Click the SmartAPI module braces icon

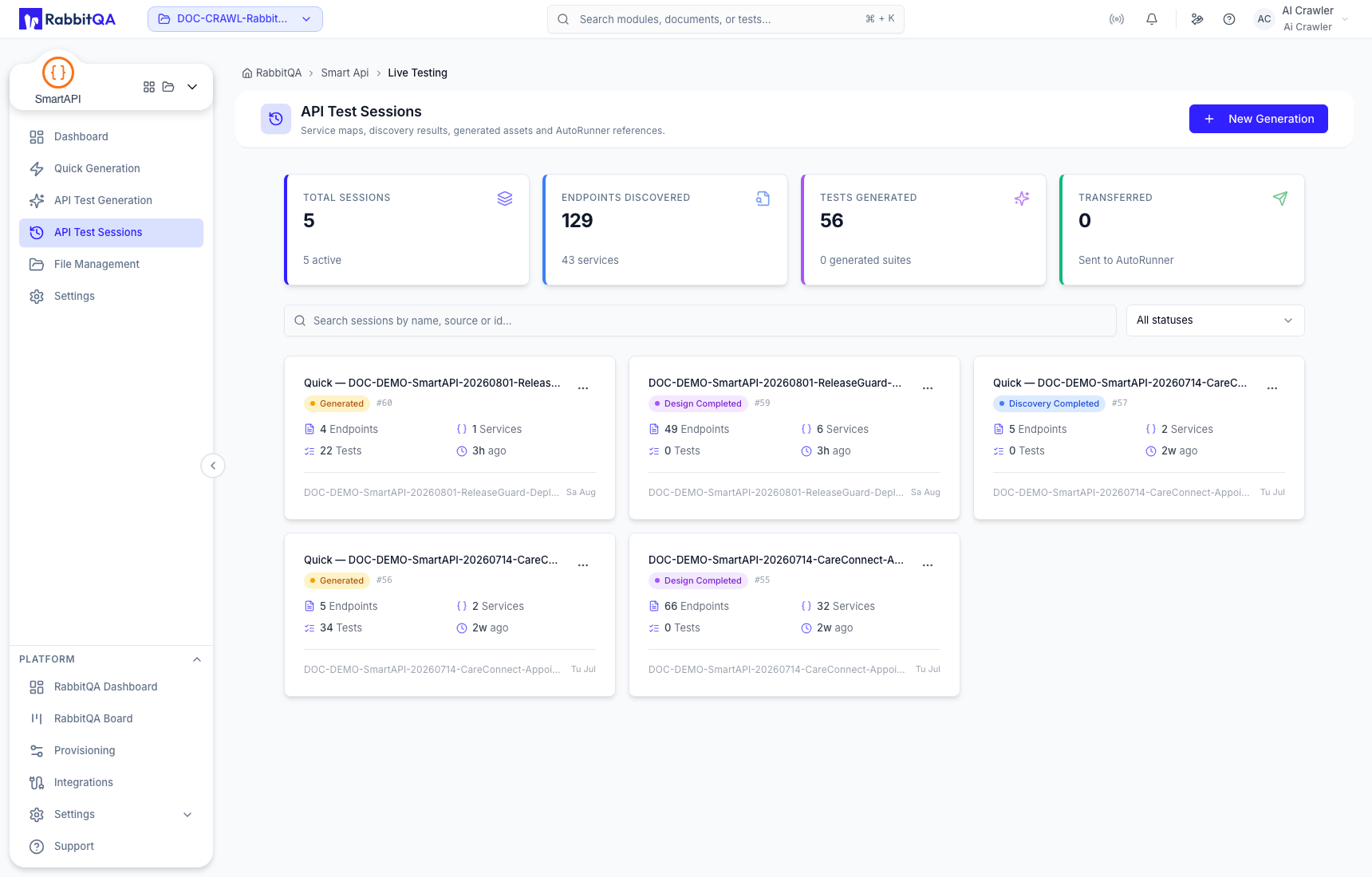tap(58, 73)
